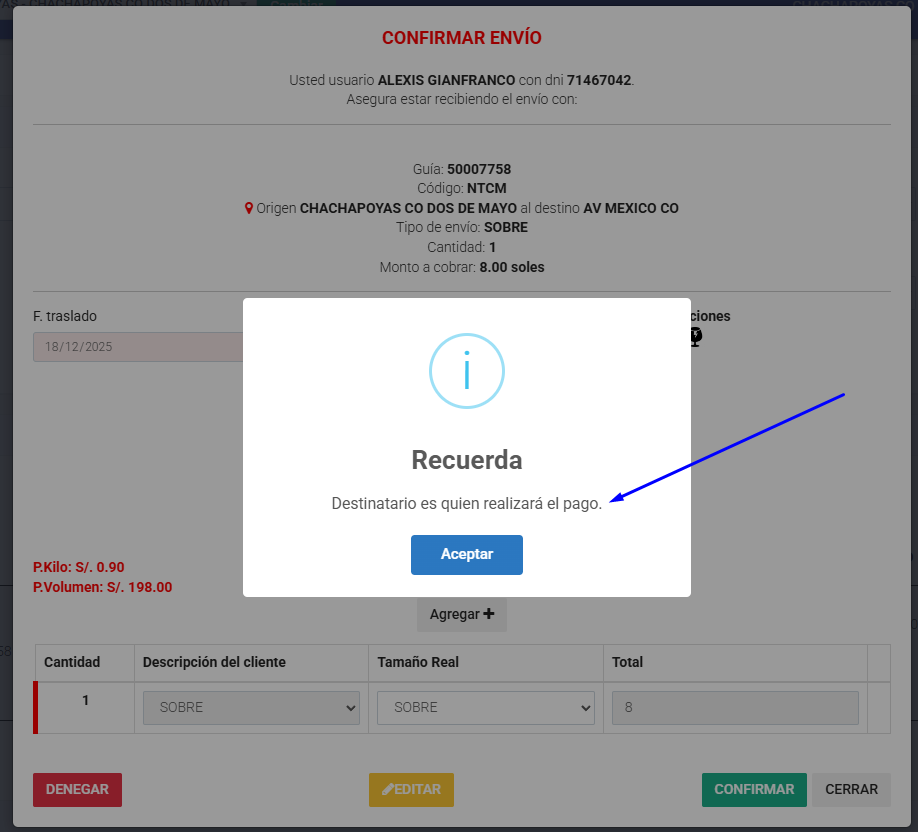Click the 'Destinatario es quien realizará el pago' message

(x=466, y=504)
